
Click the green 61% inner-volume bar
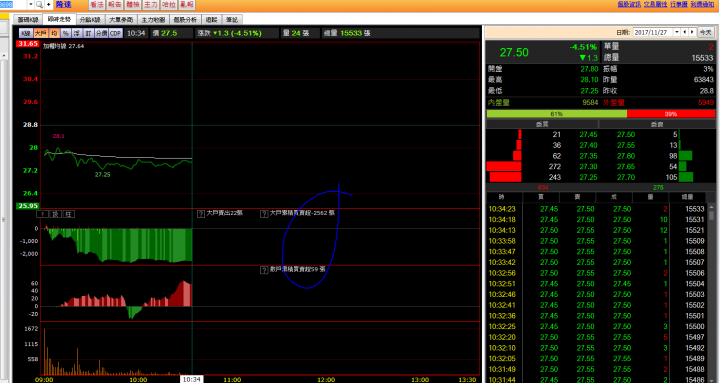pos(557,113)
